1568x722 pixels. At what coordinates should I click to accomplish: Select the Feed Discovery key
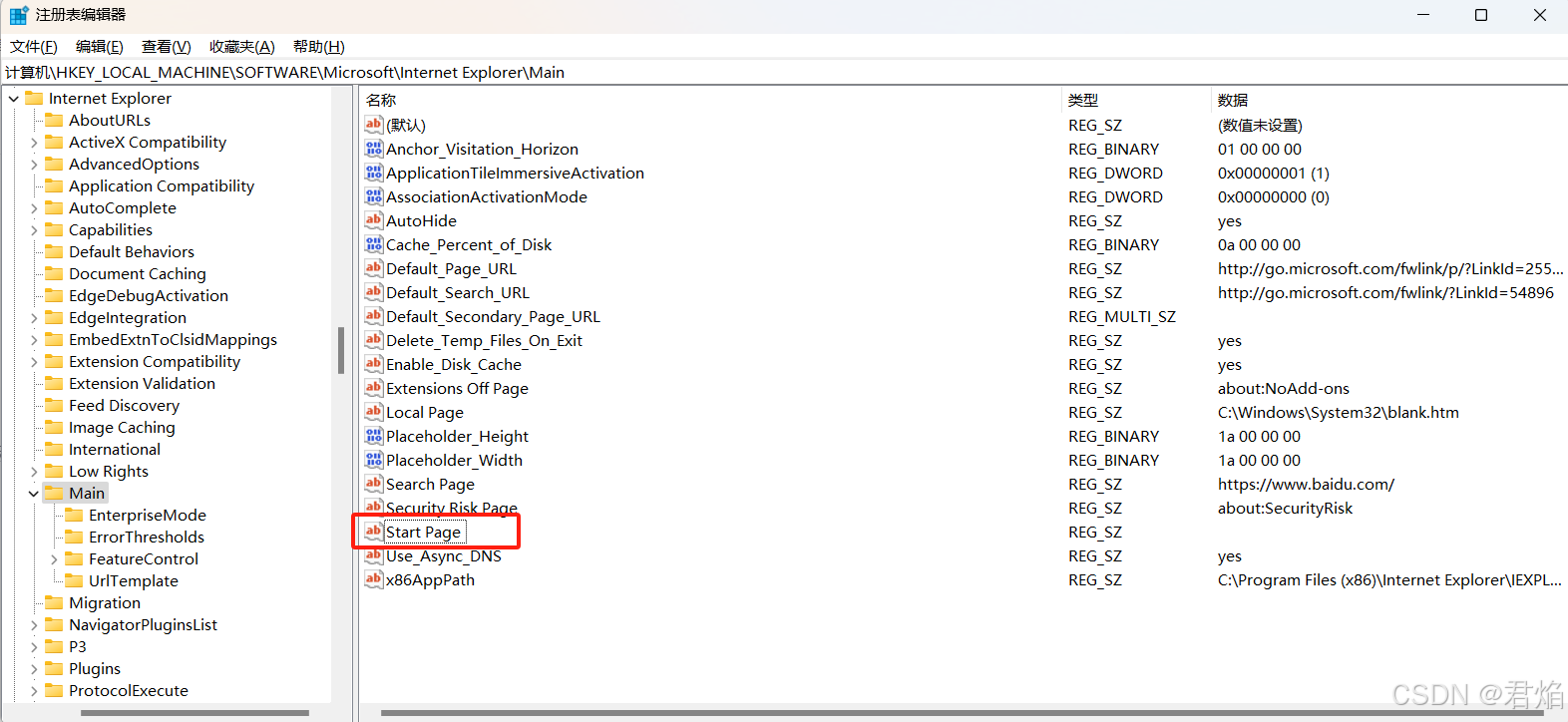125,405
